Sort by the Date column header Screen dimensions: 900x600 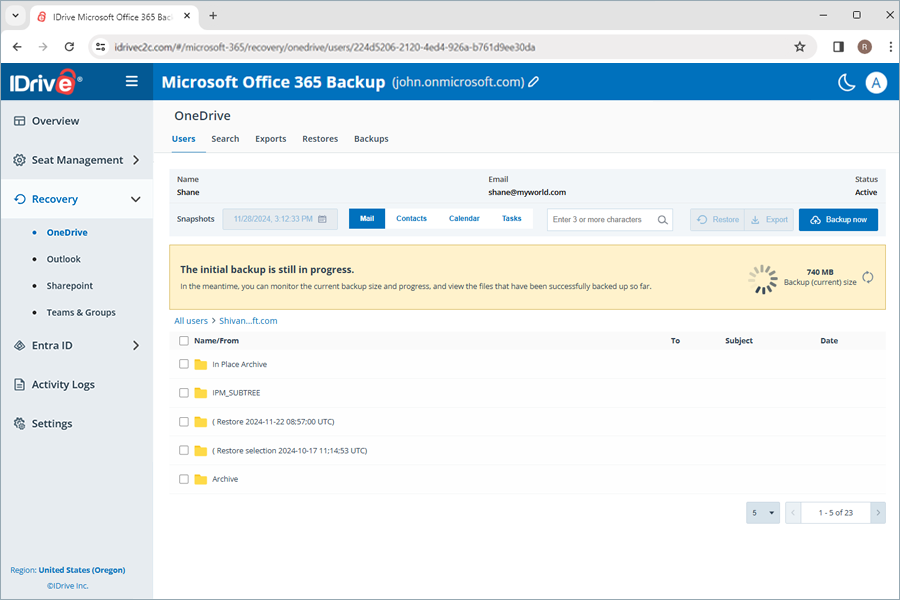pos(829,340)
